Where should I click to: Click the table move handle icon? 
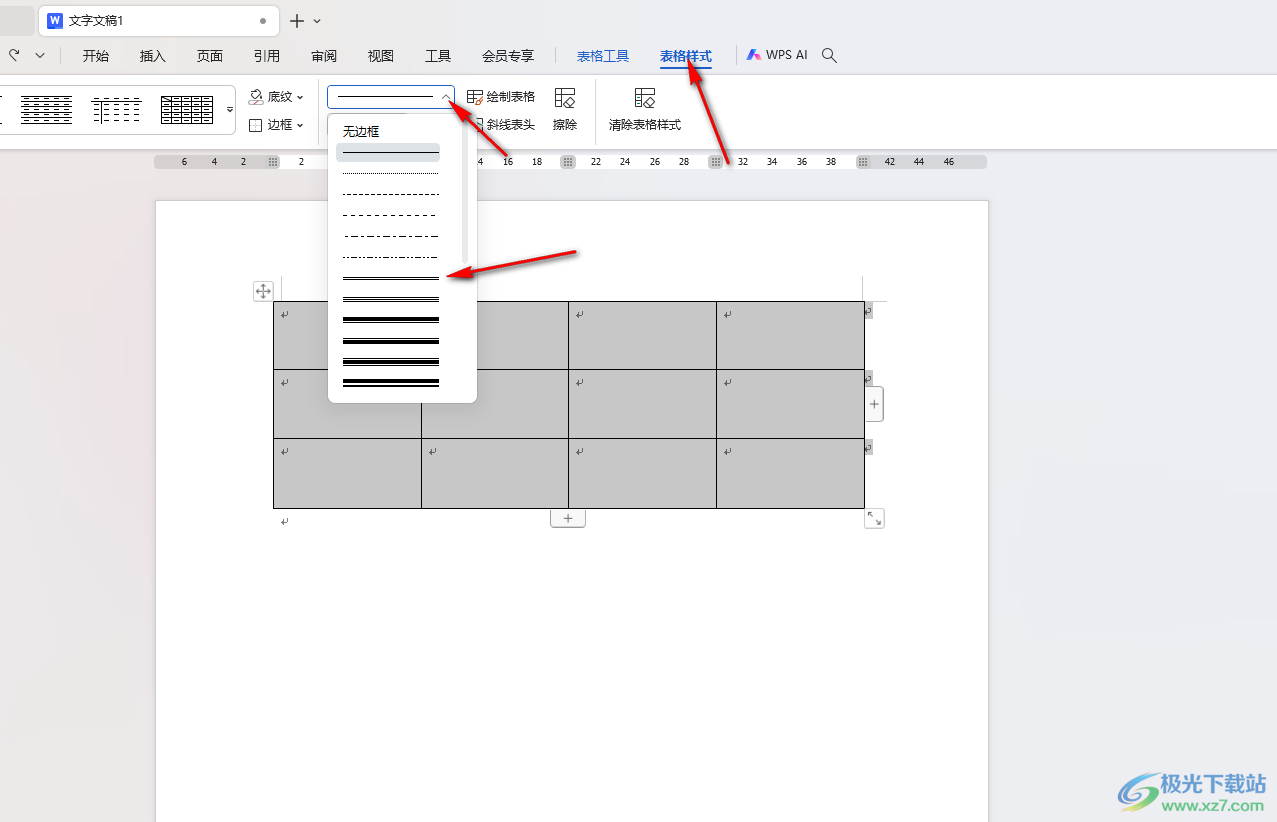(263, 291)
